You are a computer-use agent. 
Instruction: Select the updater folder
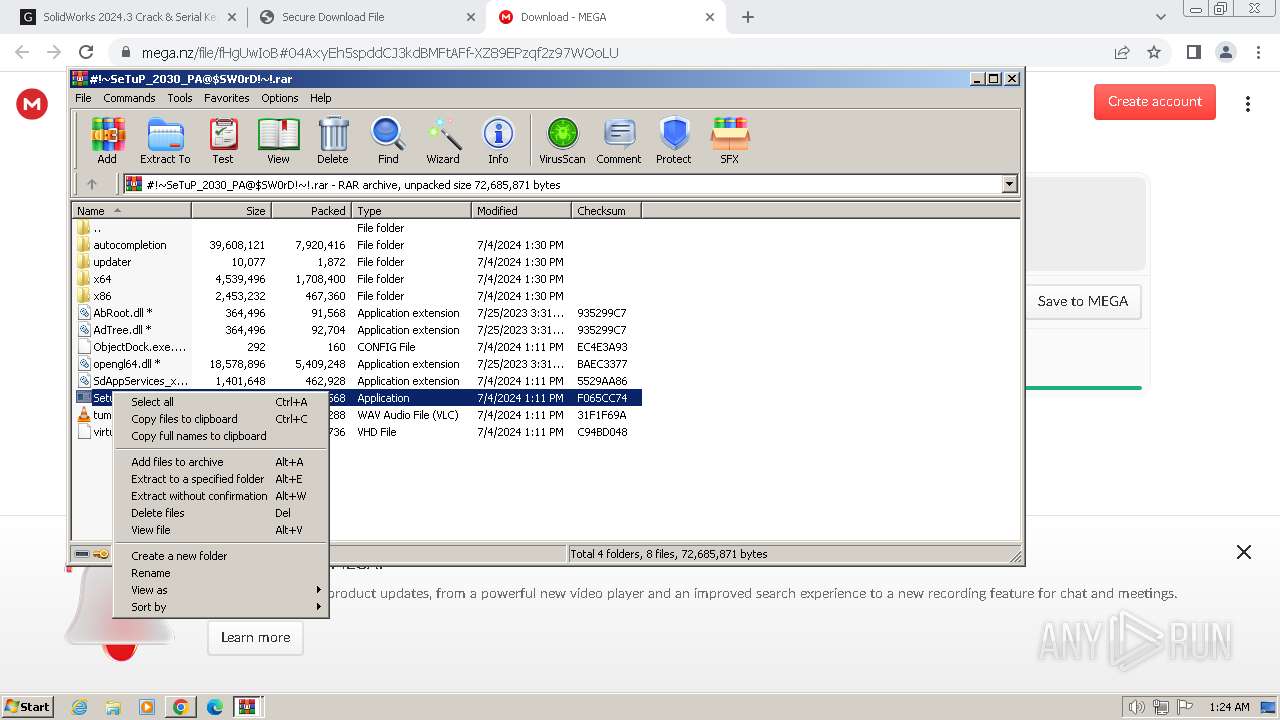click(x=112, y=262)
